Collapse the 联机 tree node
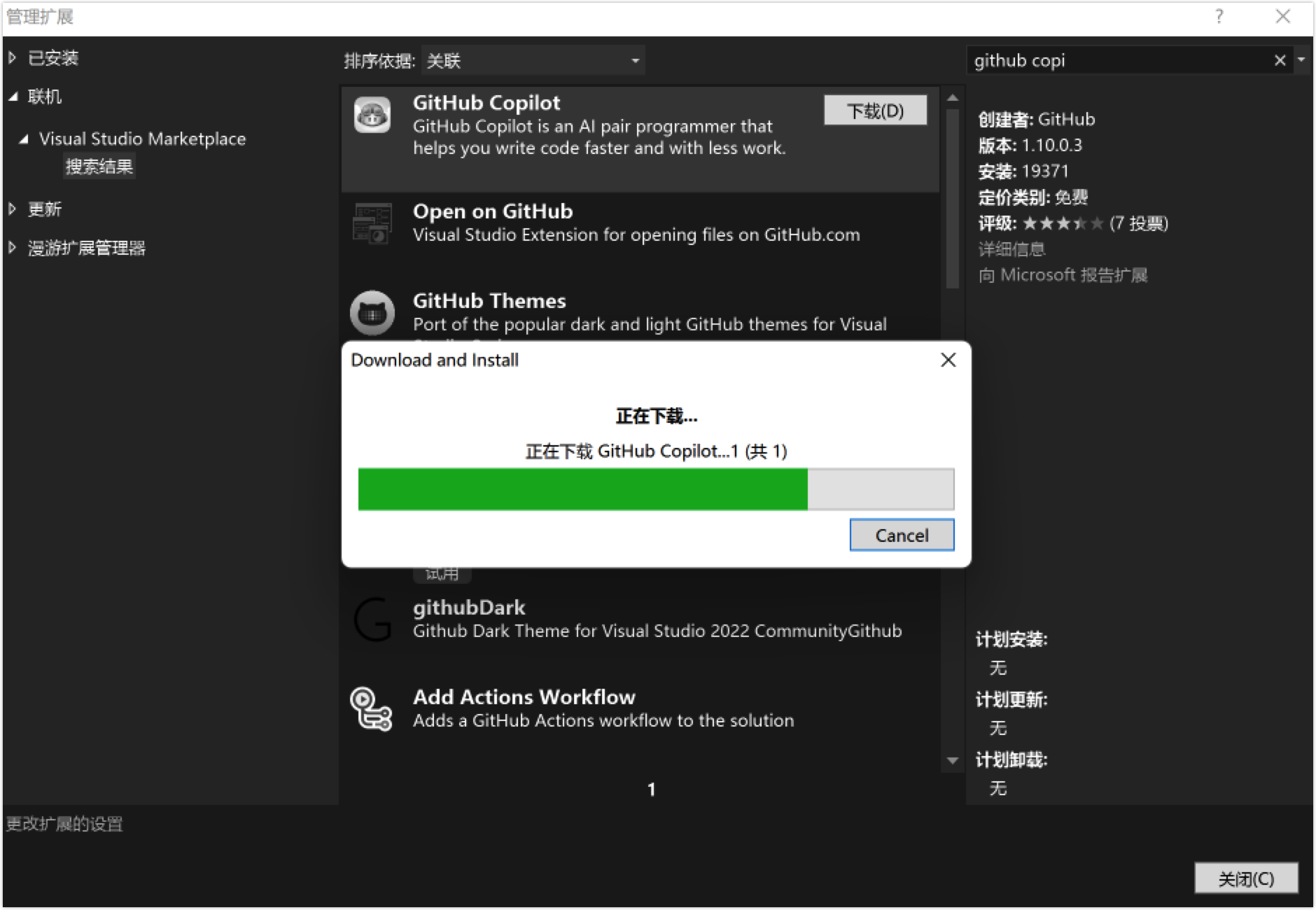The height and width of the screenshot is (910, 1316). click(x=13, y=97)
